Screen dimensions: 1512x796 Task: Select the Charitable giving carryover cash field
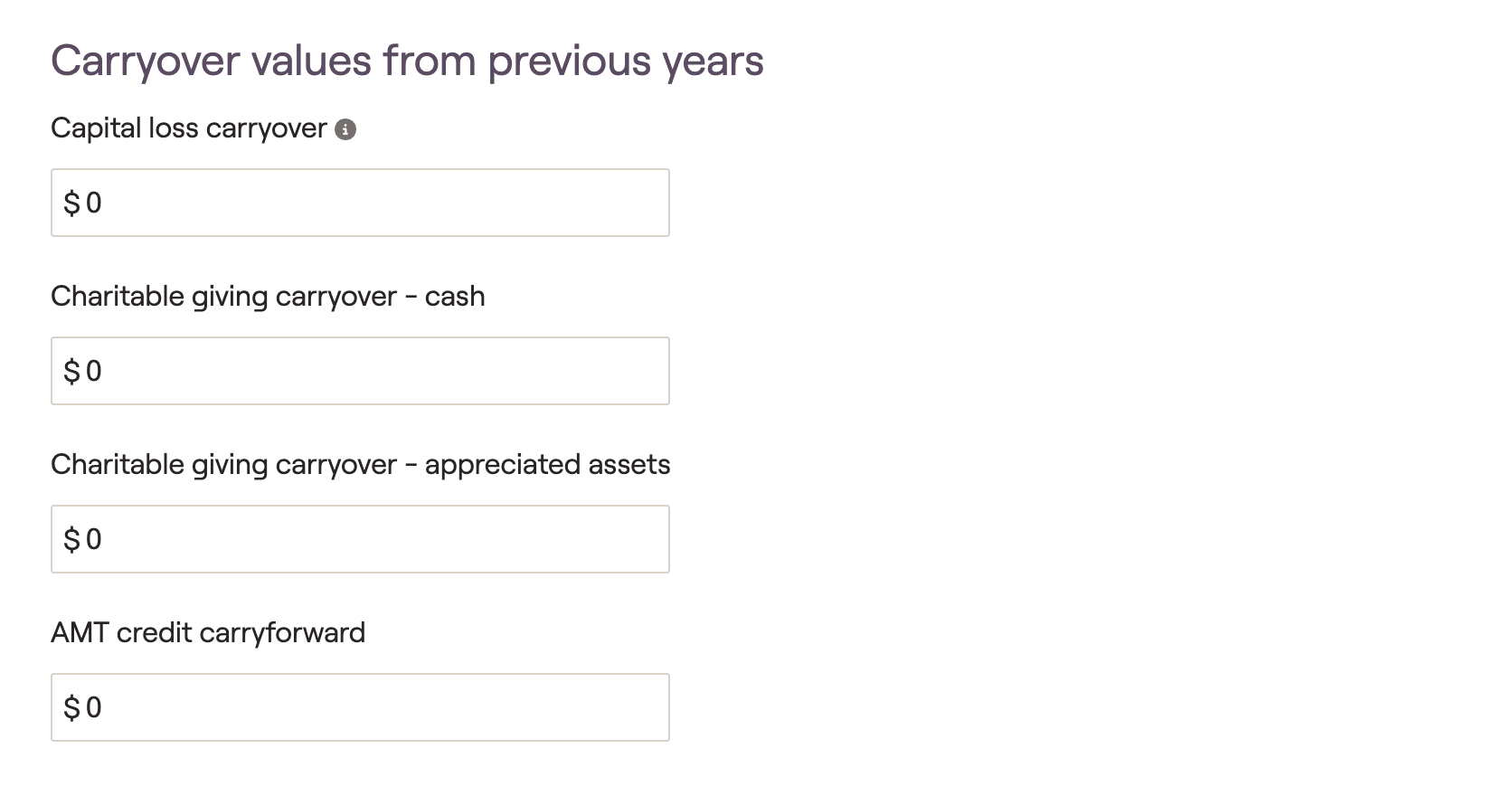pos(360,371)
